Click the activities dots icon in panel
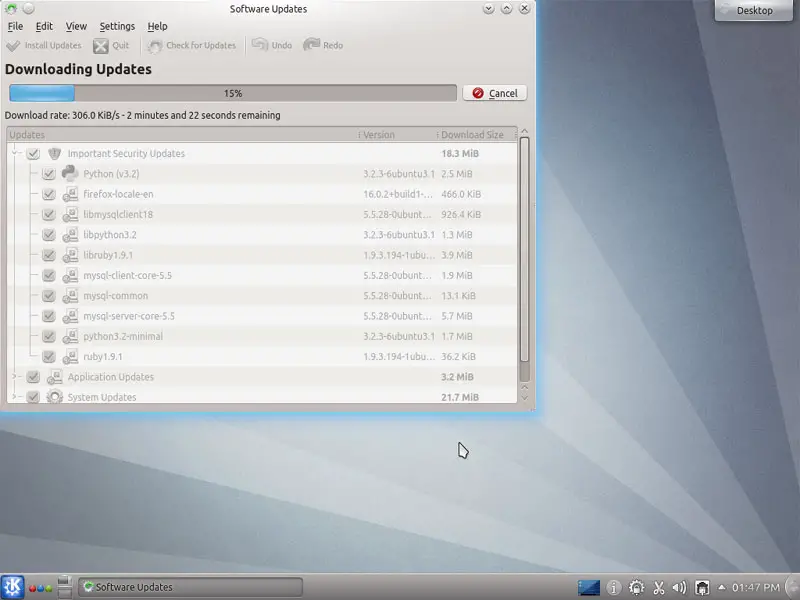 point(40,588)
